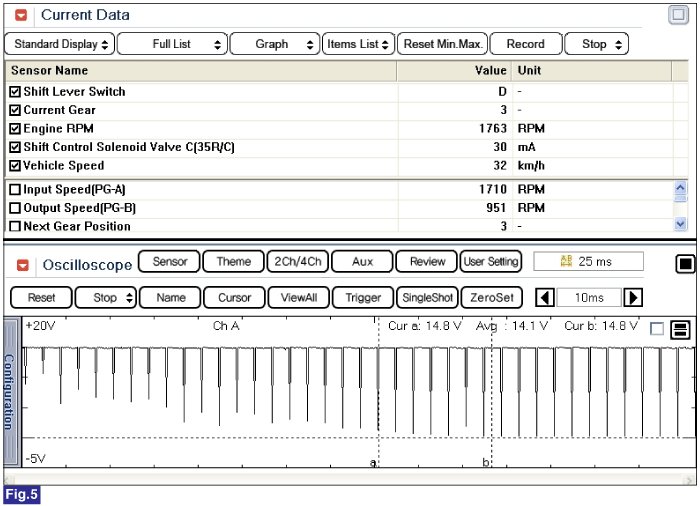Select cursor b marker on waveform
The height and width of the screenshot is (506, 700).
coord(486,463)
